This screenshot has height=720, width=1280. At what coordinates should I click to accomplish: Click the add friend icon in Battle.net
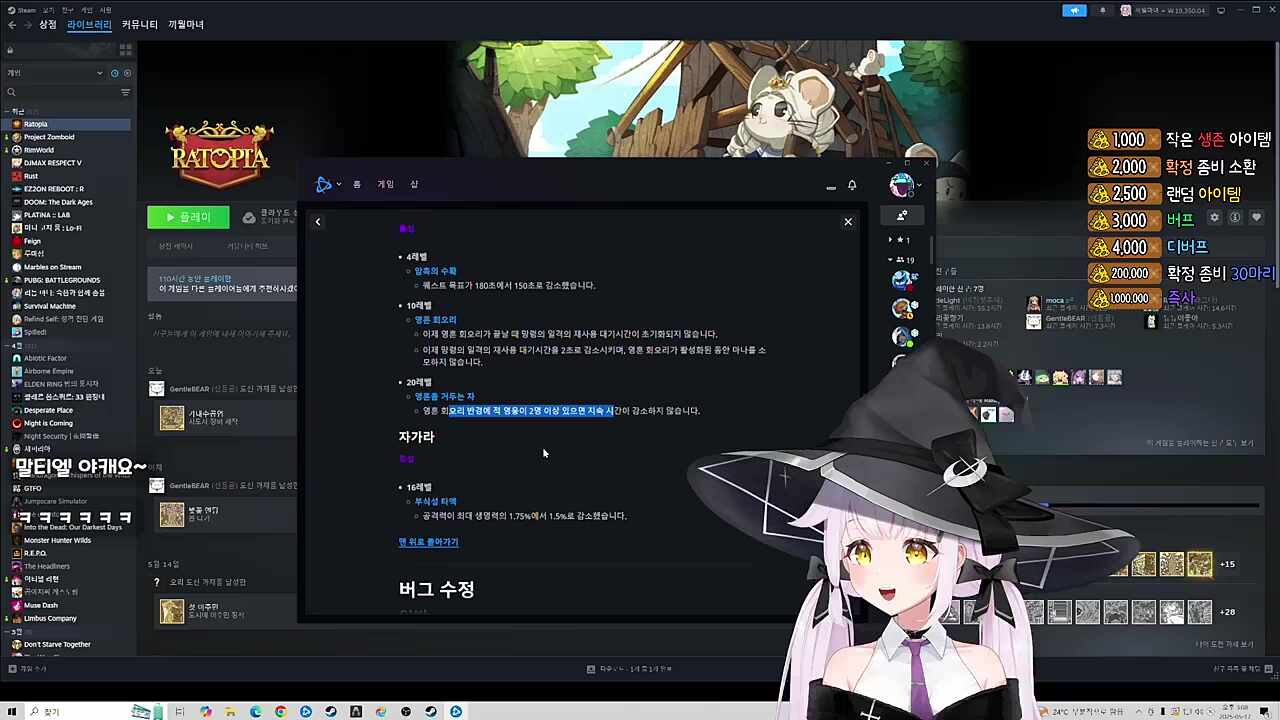[902, 215]
